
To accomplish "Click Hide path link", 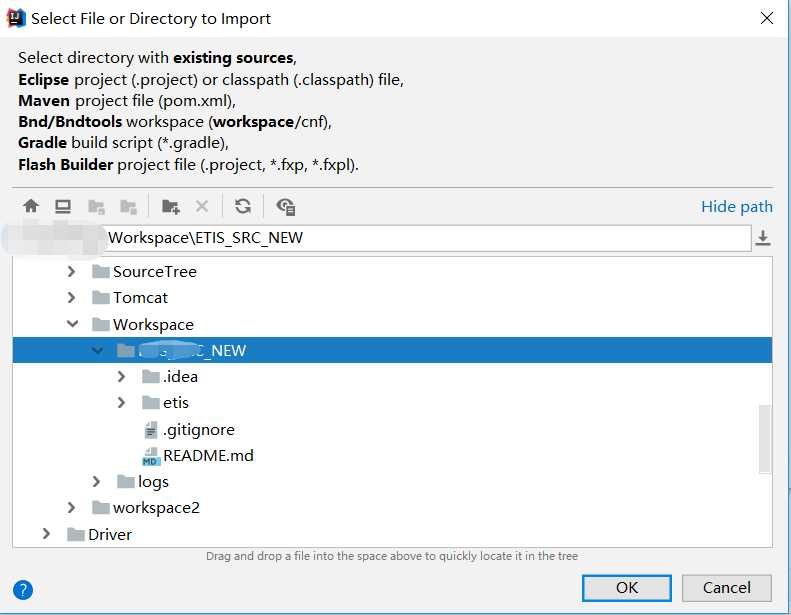I will coord(737,207).
